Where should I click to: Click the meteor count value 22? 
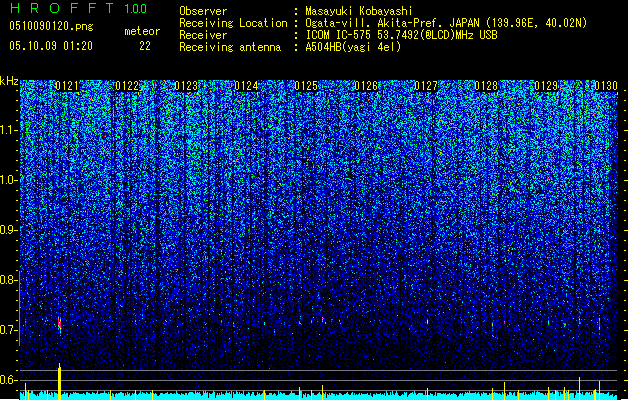click(x=145, y=46)
